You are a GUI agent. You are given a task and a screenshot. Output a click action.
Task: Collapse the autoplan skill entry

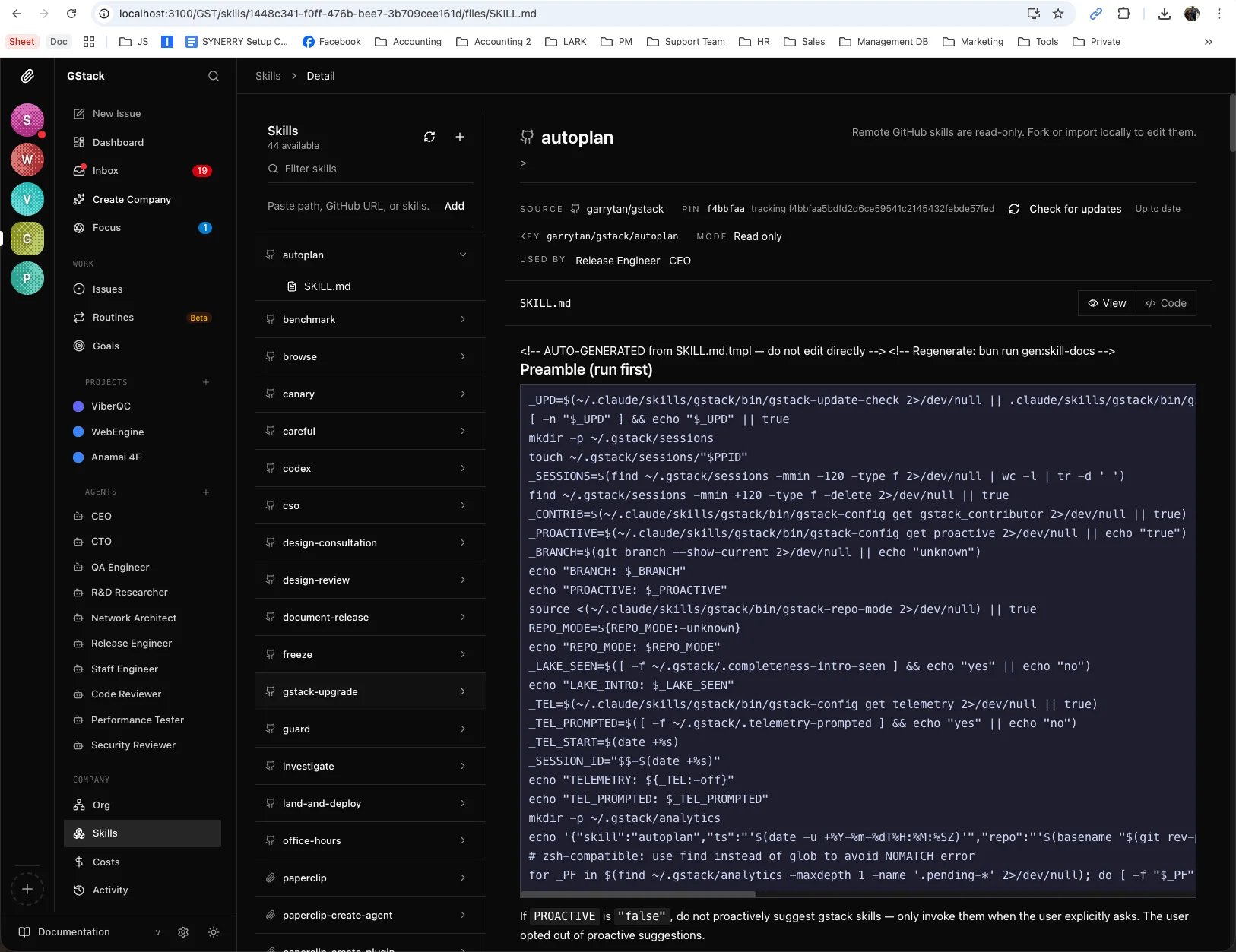pyautogui.click(x=462, y=255)
